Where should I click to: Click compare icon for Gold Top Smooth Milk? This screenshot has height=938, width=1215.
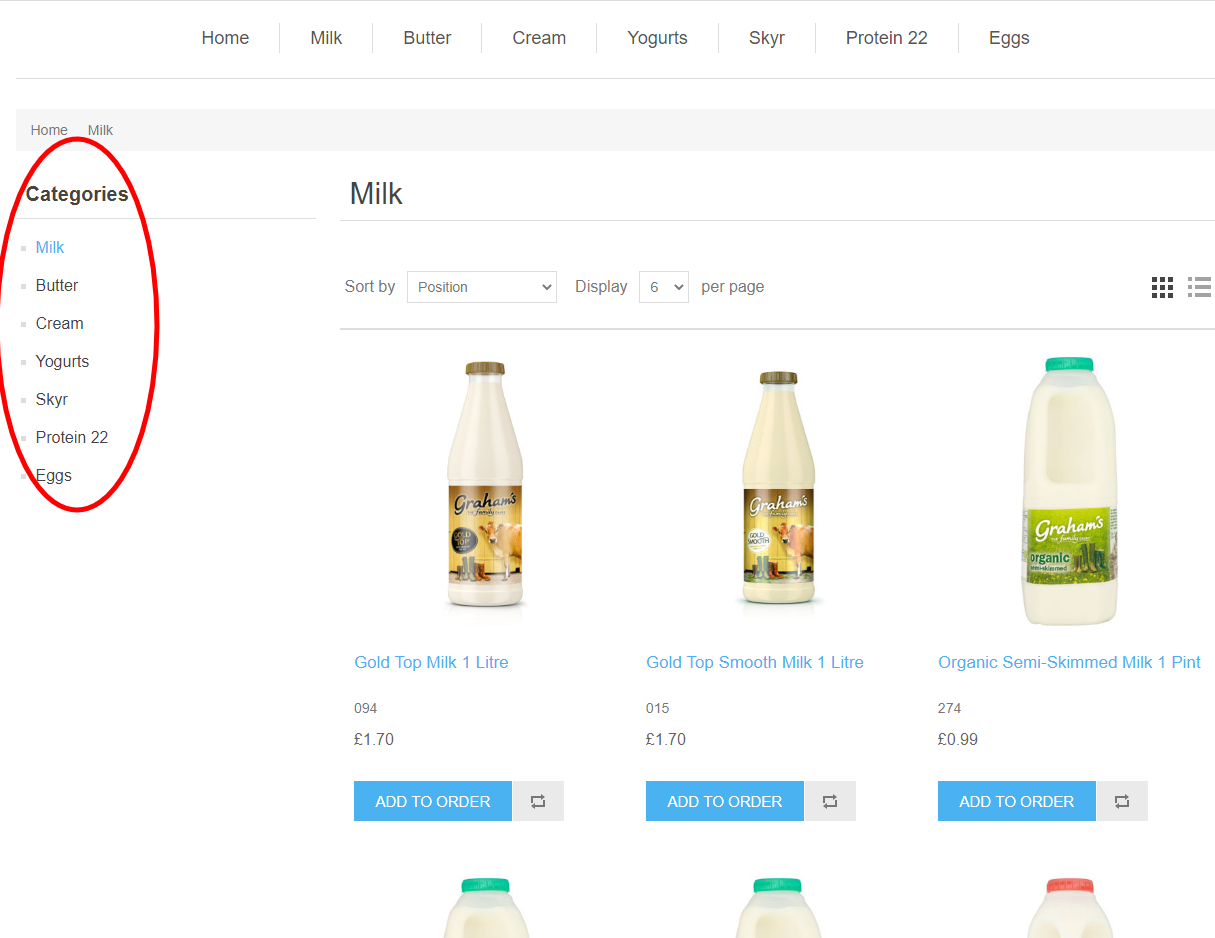[x=830, y=801]
